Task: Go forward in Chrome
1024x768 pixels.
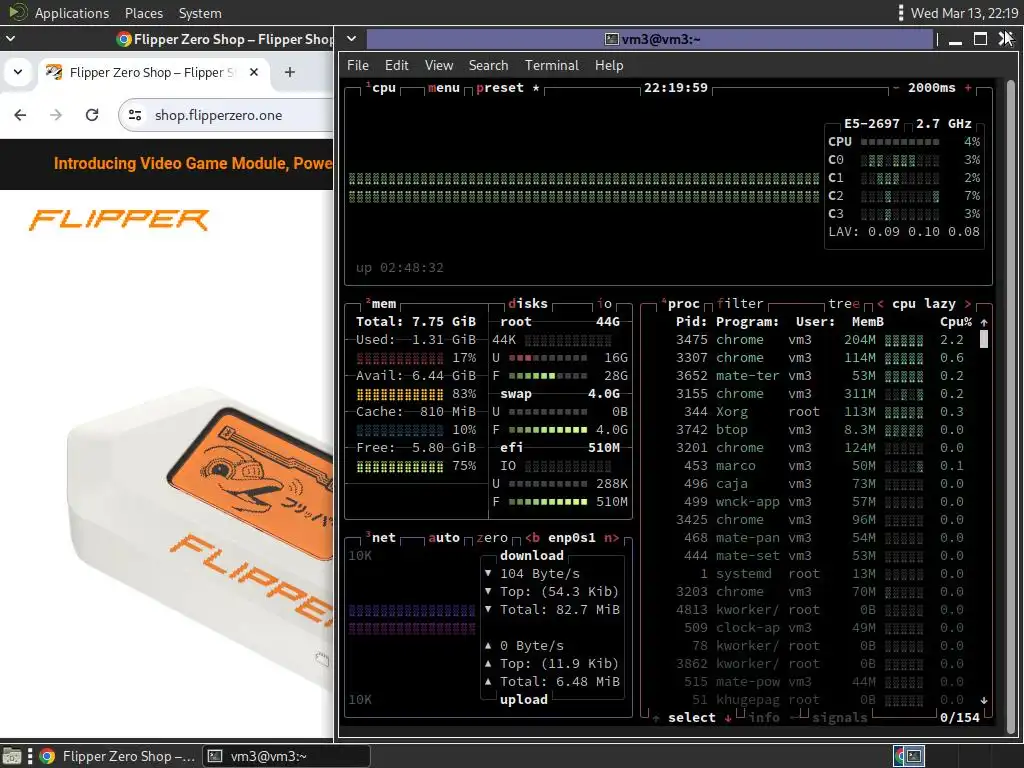Action: tap(56, 115)
